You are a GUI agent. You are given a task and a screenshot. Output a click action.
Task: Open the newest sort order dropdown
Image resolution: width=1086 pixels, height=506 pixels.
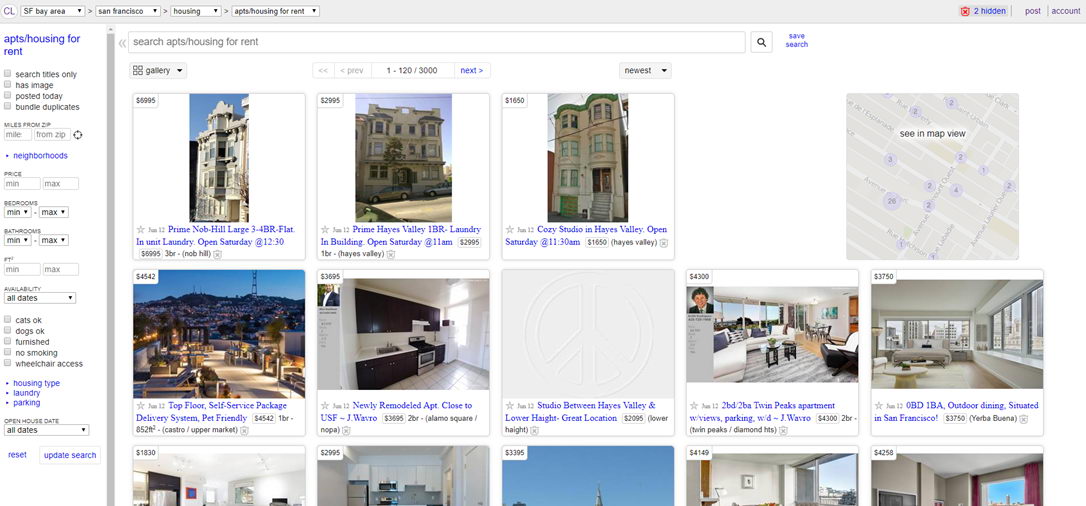[645, 71]
